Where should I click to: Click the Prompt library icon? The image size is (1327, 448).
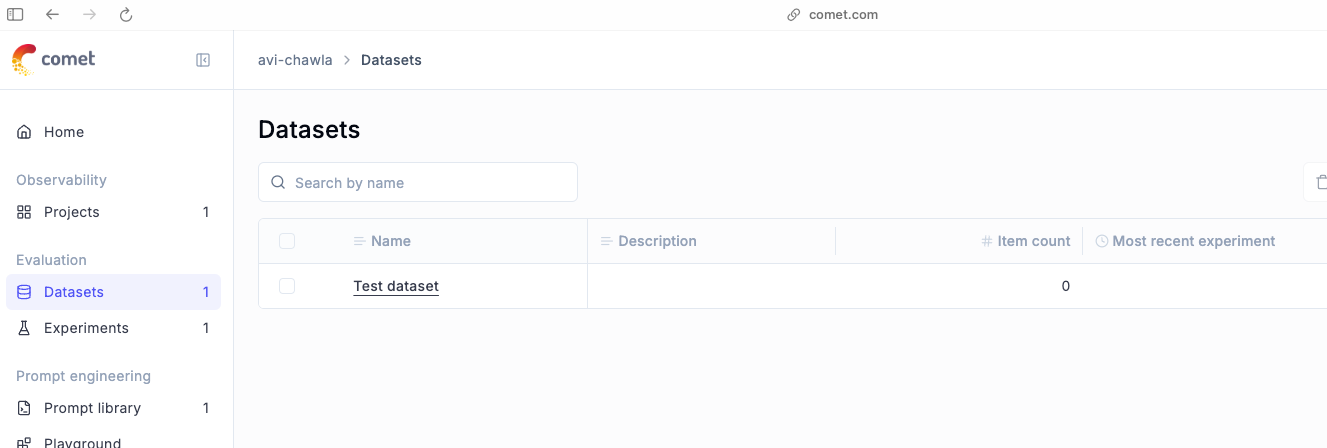pyautogui.click(x=24, y=408)
